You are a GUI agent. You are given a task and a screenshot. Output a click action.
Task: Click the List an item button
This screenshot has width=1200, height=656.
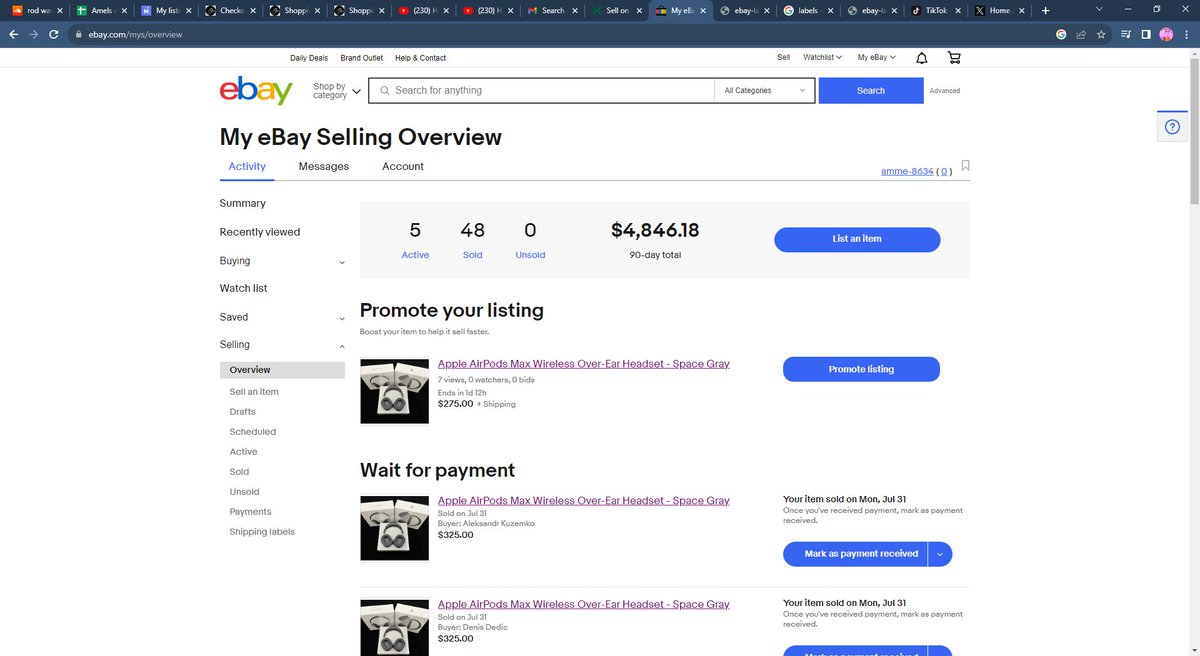coord(857,239)
